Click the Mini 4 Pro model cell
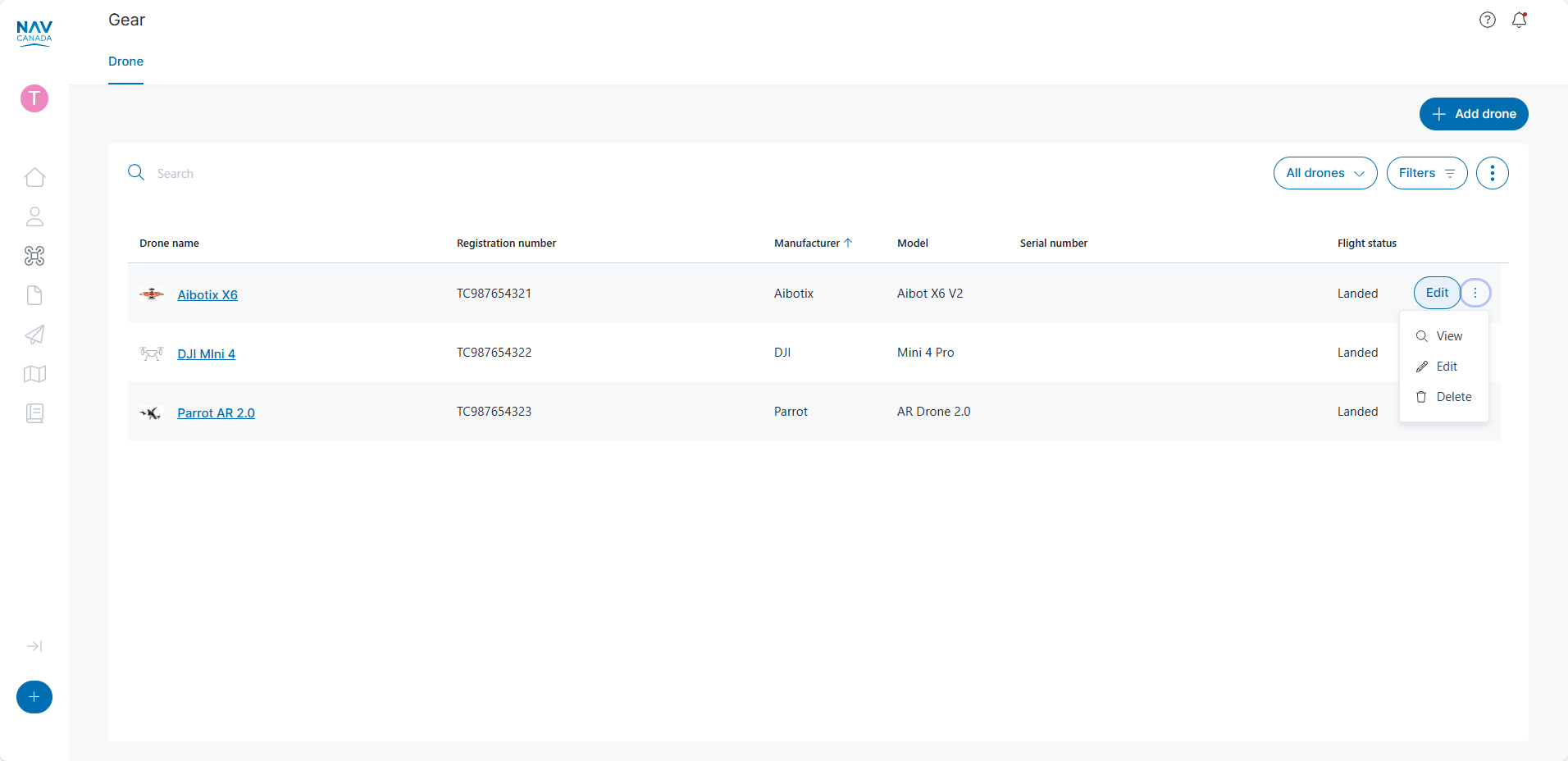Image resolution: width=1568 pixels, height=761 pixels. coord(926,353)
